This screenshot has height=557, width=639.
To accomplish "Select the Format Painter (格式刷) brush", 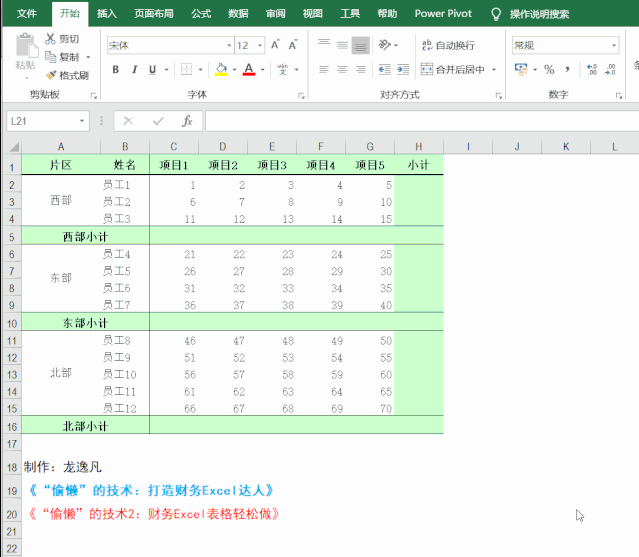I will pos(51,75).
